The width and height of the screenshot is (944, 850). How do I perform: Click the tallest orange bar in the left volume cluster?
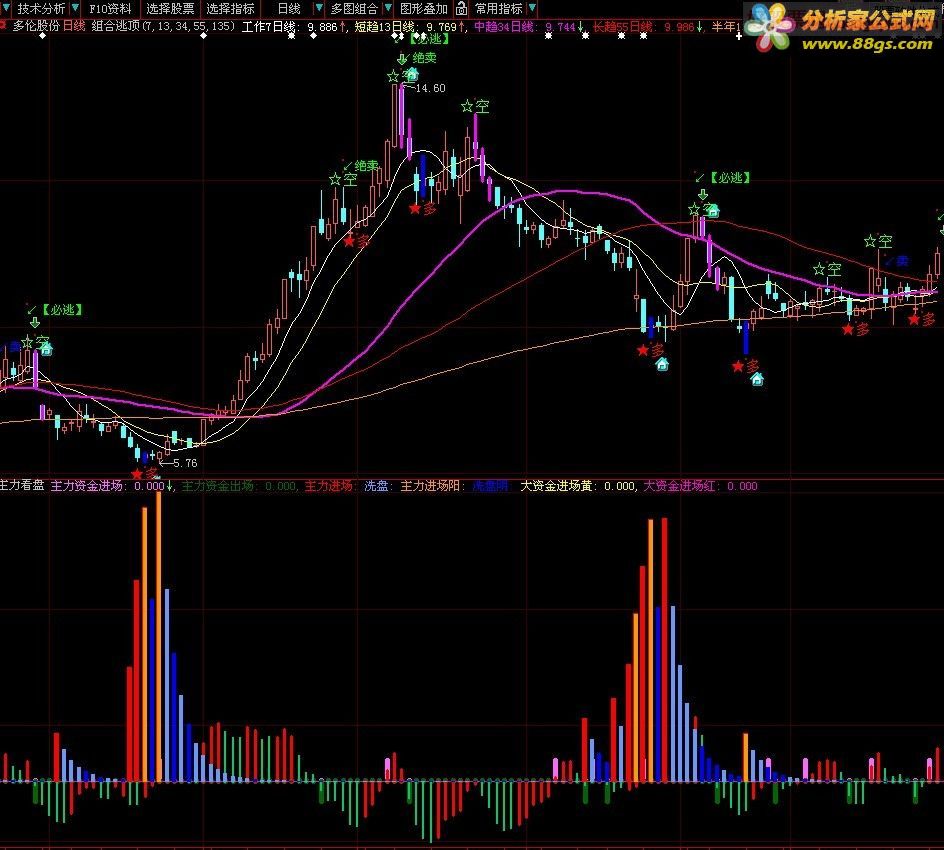click(x=159, y=636)
